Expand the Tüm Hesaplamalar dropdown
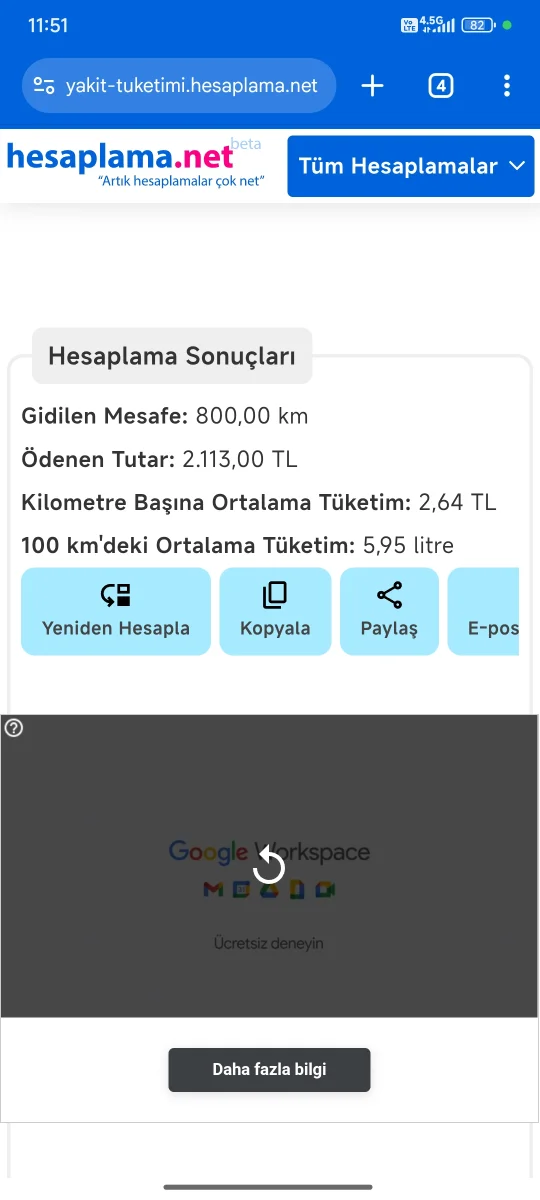Viewport: 540px width, 1200px height. 411,166
